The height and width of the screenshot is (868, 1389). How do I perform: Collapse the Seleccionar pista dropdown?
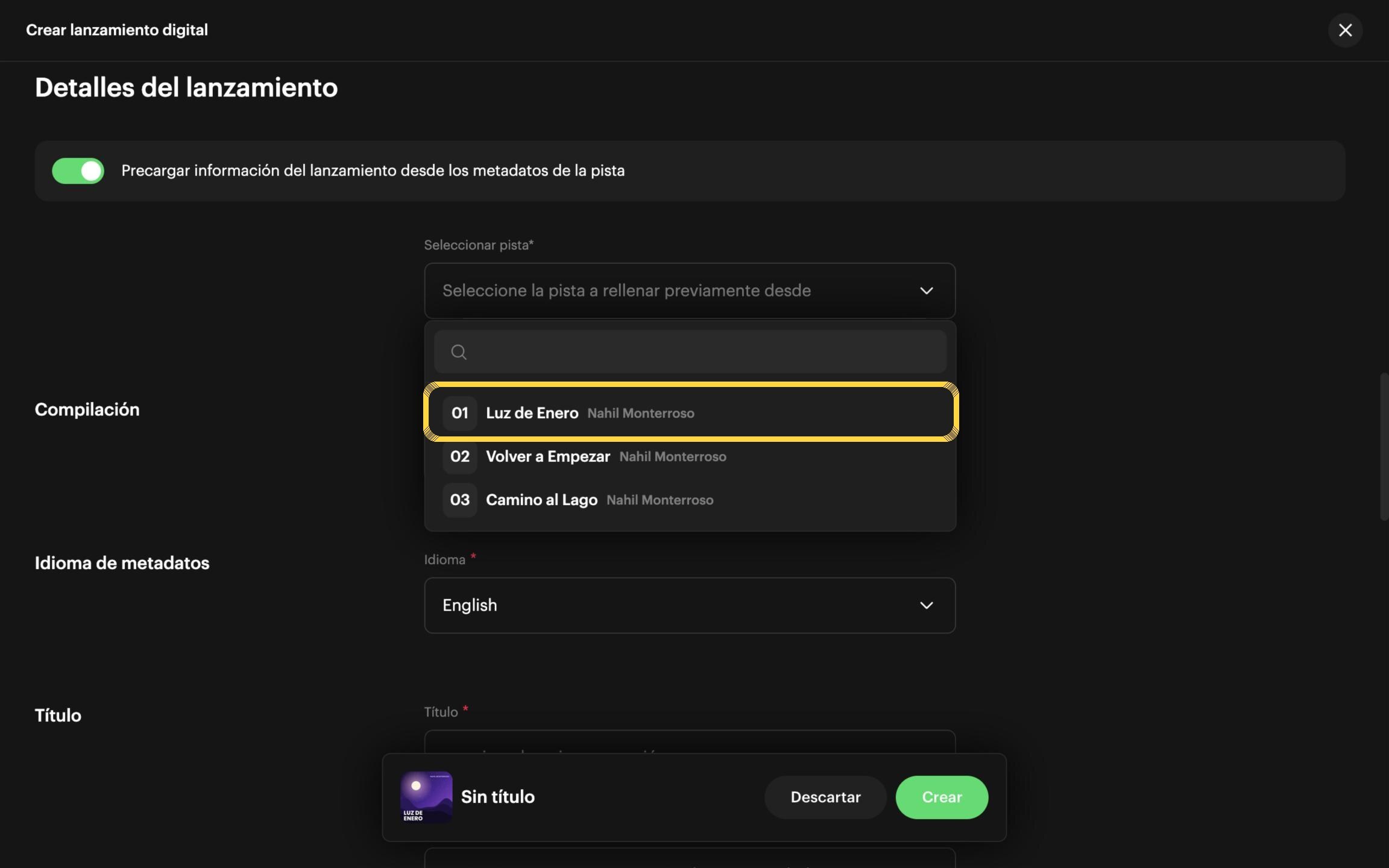(690, 291)
